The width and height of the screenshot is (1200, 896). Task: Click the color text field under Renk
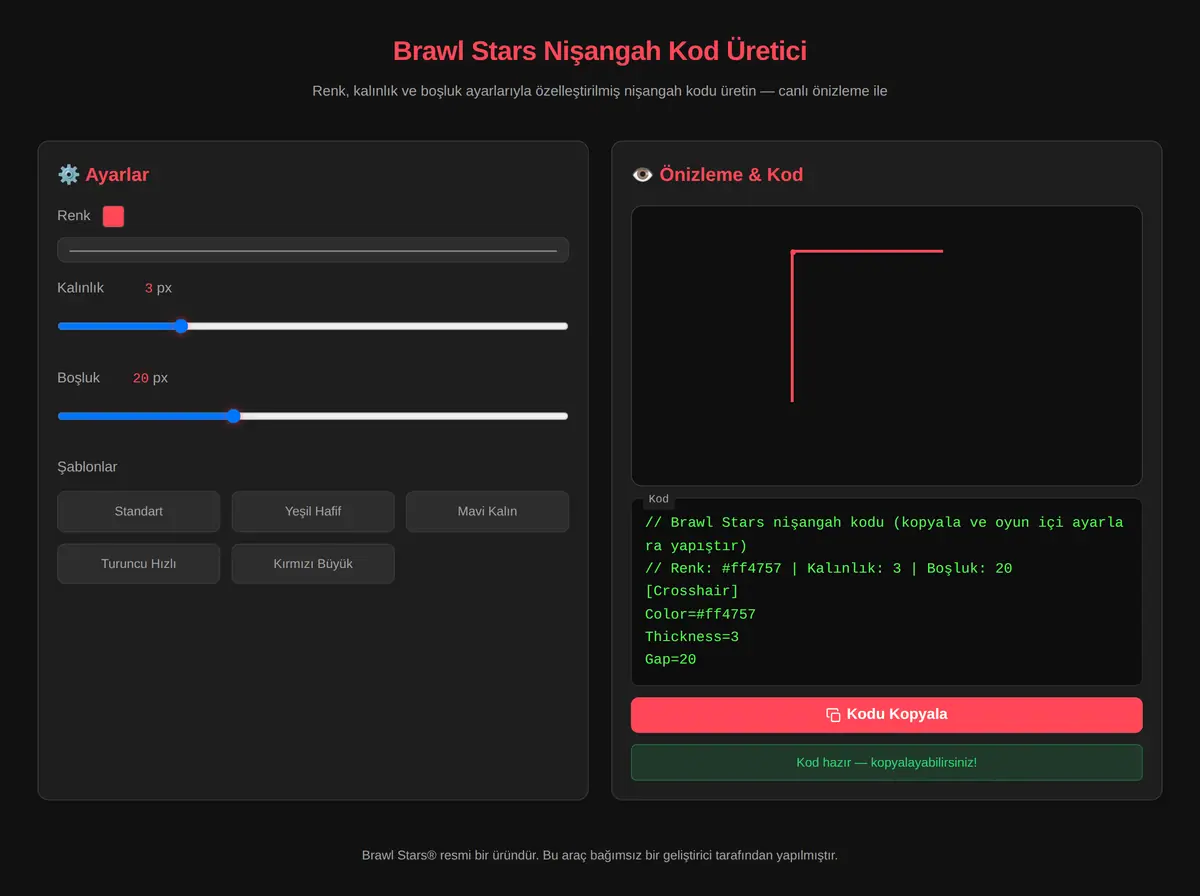click(313, 250)
